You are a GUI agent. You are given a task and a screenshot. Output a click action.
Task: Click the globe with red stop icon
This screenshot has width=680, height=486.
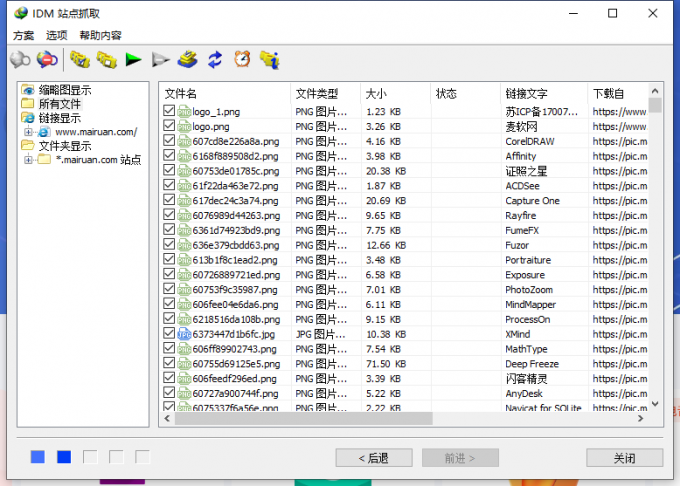coord(46,60)
